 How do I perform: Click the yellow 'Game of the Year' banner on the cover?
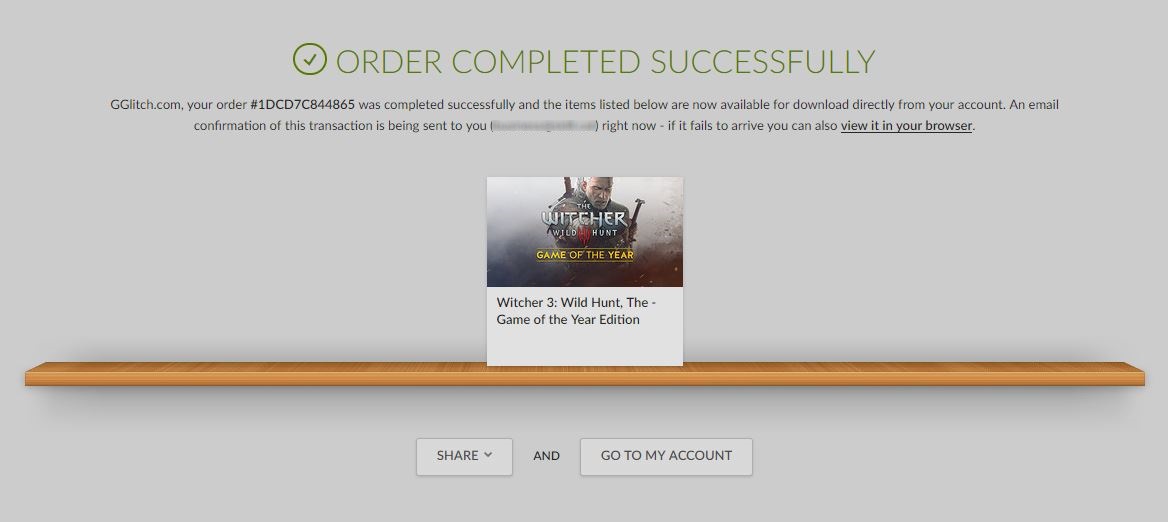coord(585,255)
